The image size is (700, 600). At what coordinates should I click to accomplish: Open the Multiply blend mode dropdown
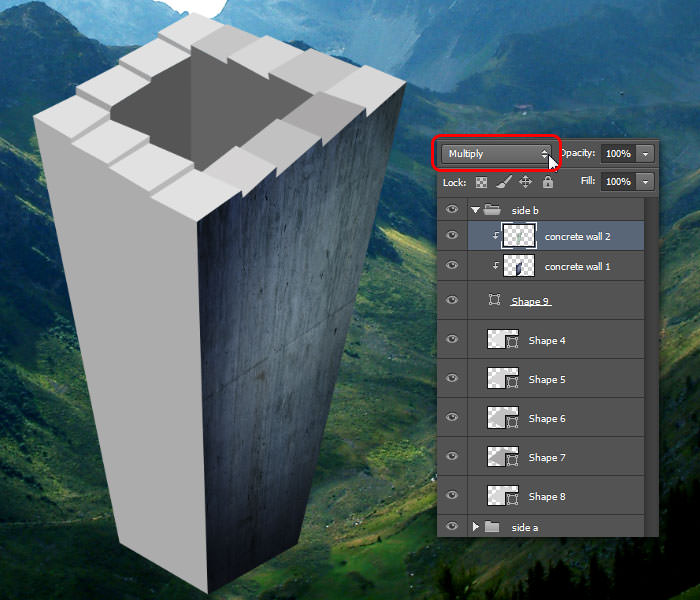pos(496,154)
